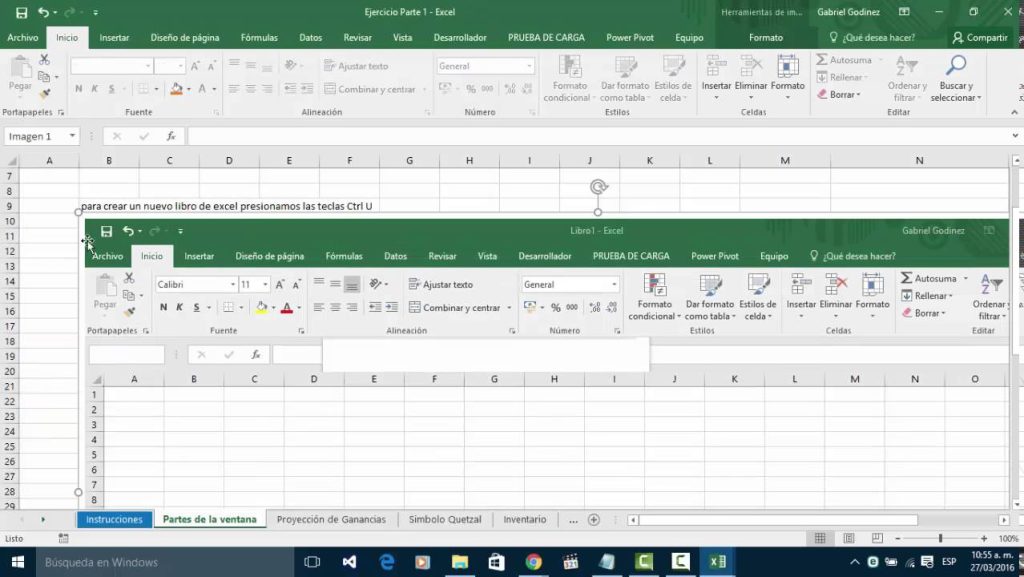Switch to Page Break Preview view

(x=877, y=538)
